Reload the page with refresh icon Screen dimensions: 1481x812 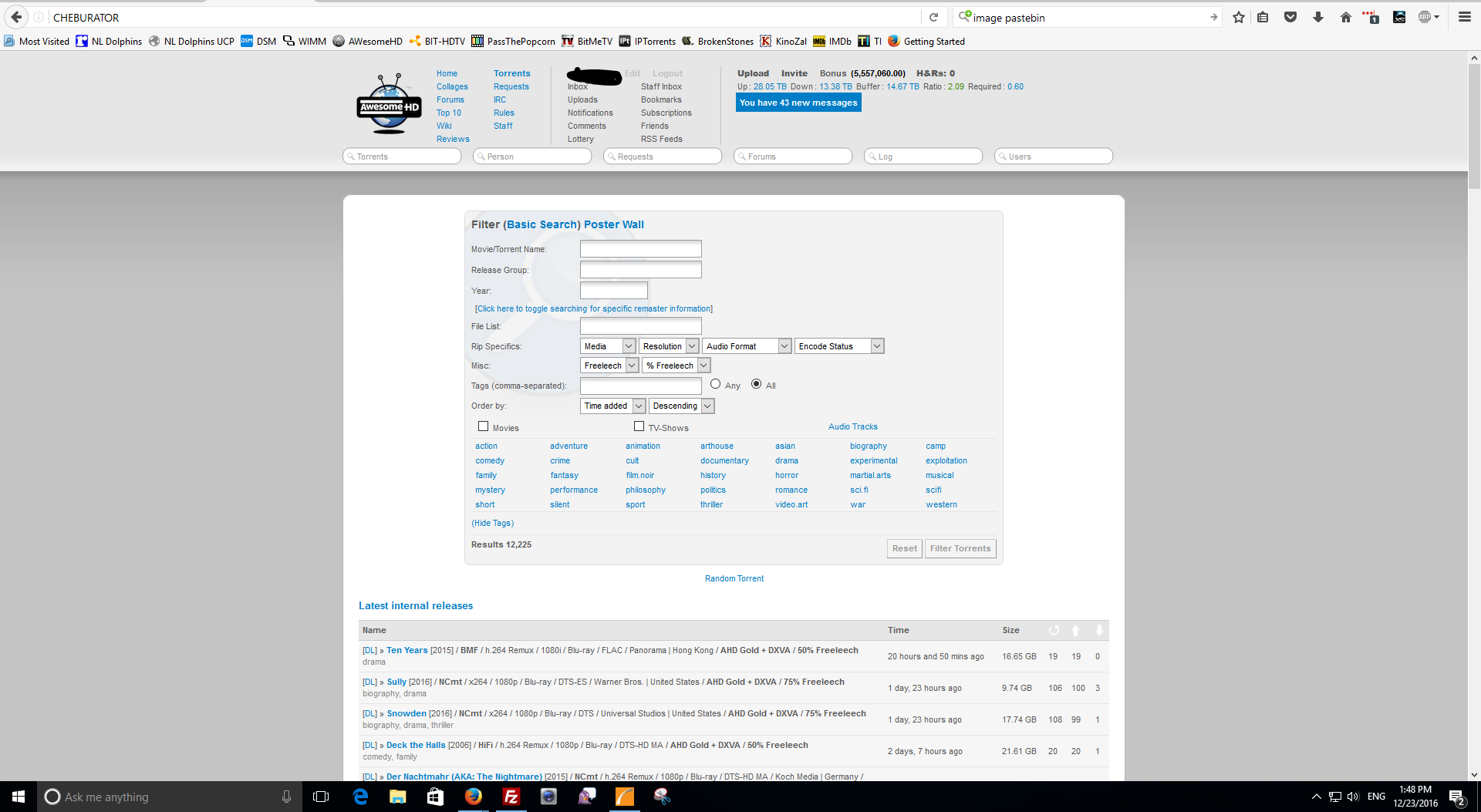tap(933, 17)
